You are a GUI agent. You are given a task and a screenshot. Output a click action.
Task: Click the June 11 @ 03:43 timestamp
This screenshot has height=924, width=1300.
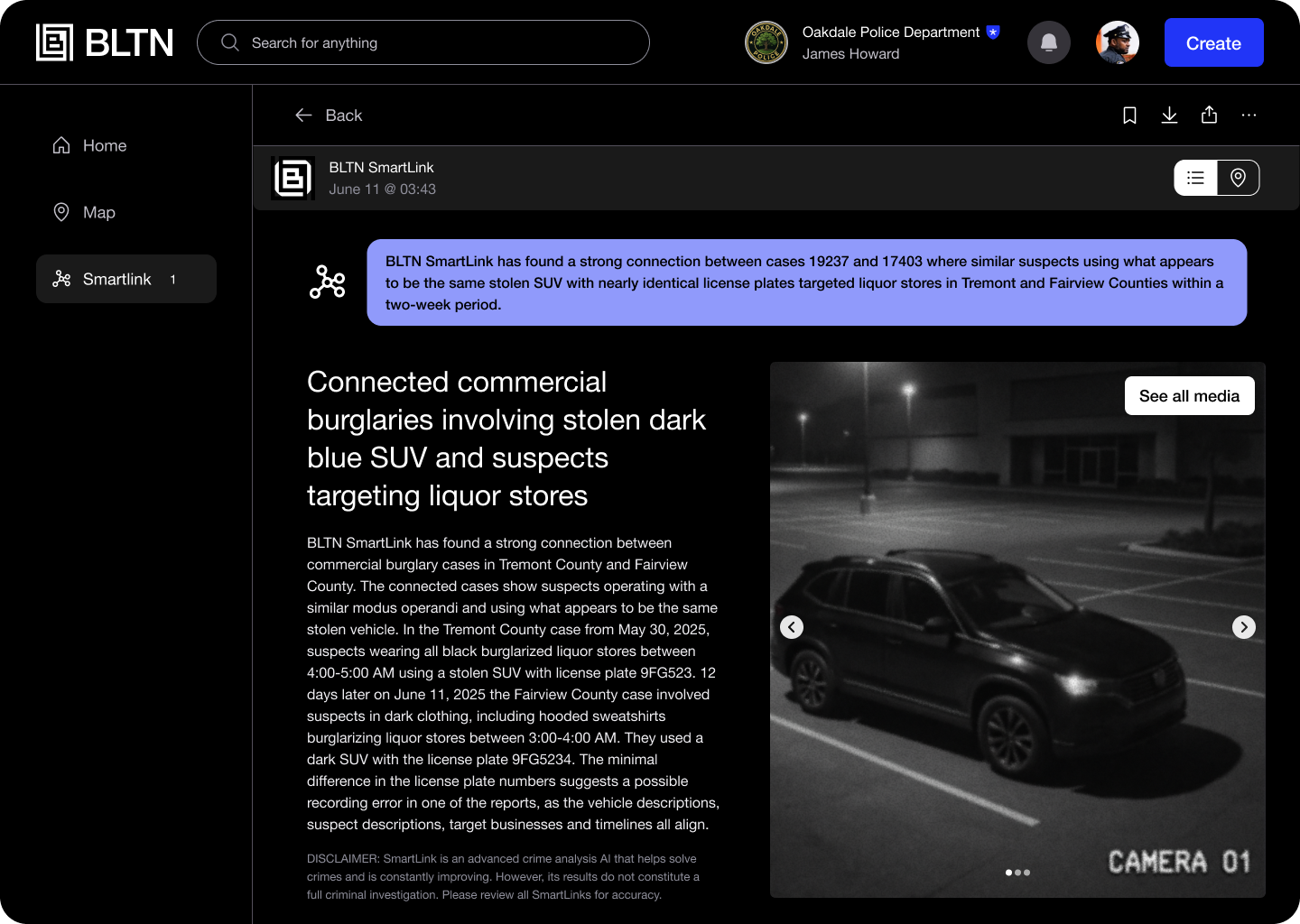[x=382, y=189]
